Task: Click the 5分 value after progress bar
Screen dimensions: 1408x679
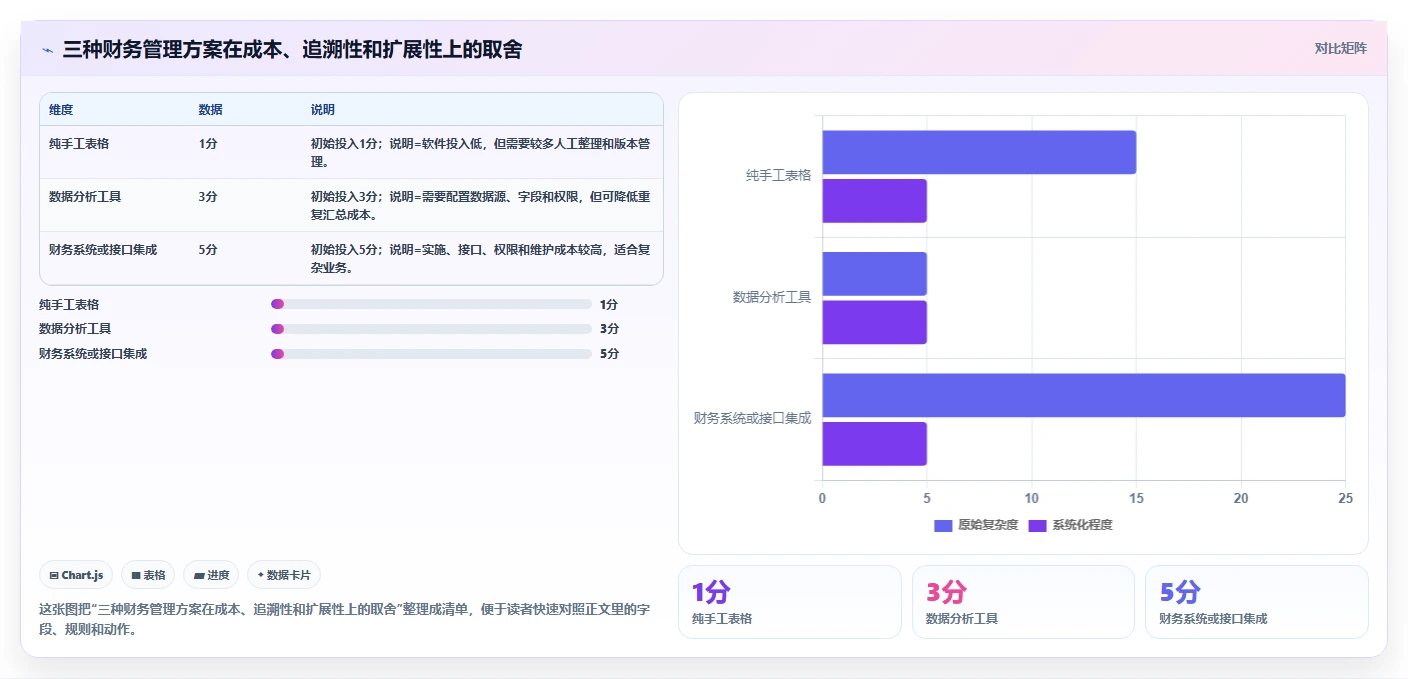Action: click(x=609, y=354)
